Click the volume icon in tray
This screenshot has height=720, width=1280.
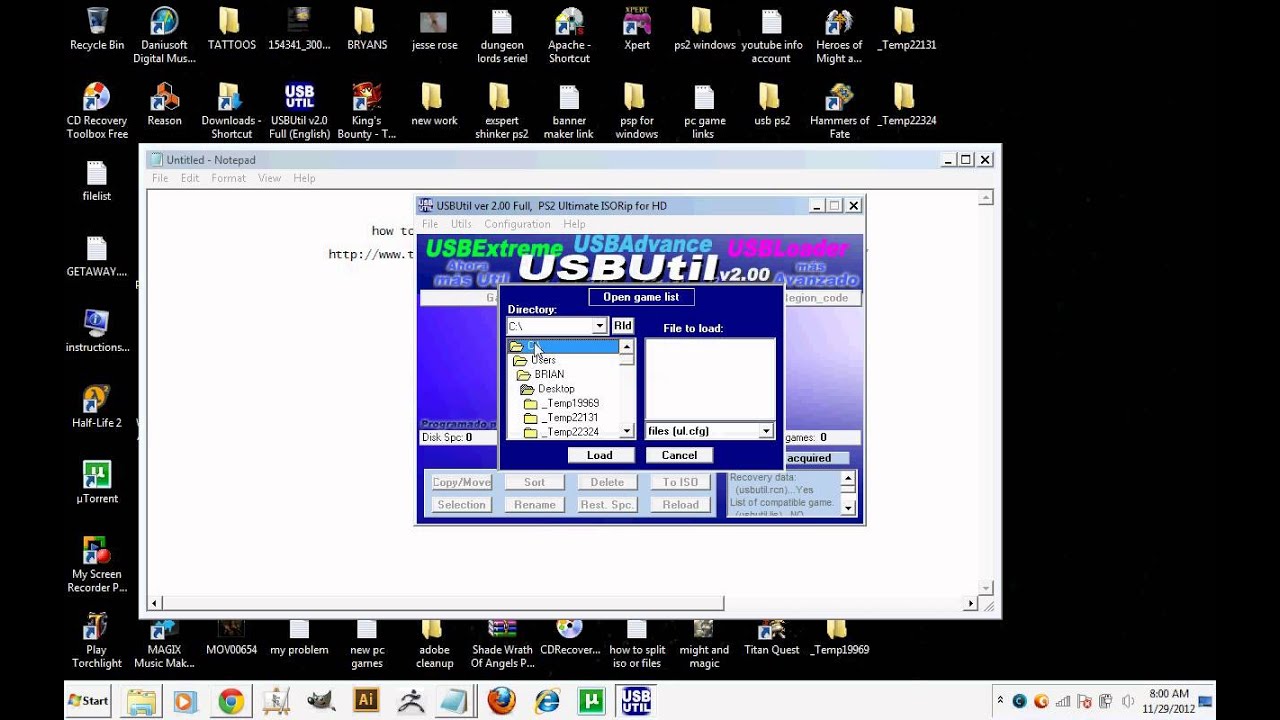click(x=1128, y=701)
